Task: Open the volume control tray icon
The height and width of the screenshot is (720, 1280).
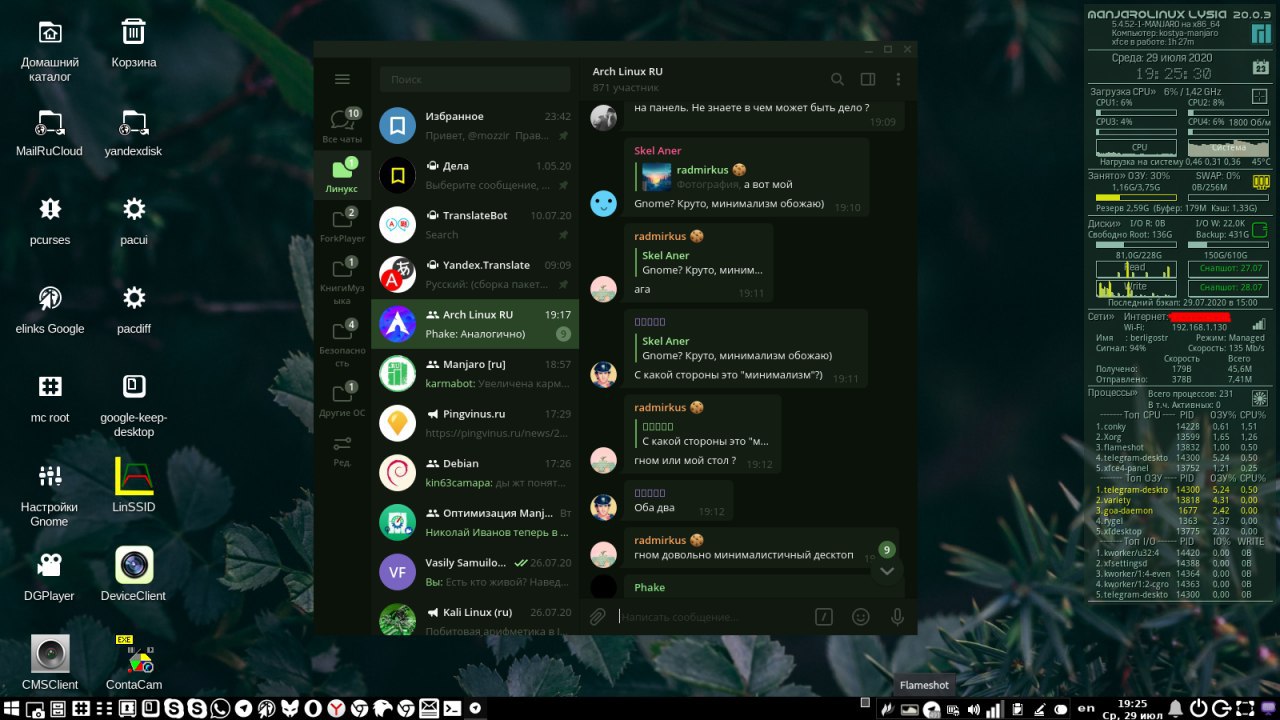Action: pyautogui.click(x=974, y=709)
